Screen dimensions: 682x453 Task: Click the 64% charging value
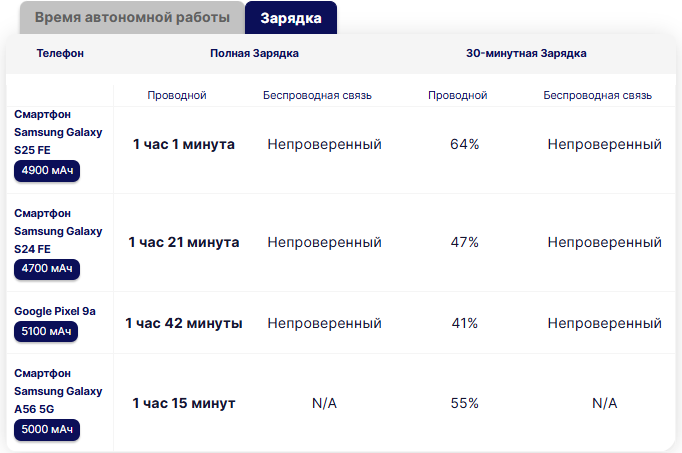click(465, 144)
